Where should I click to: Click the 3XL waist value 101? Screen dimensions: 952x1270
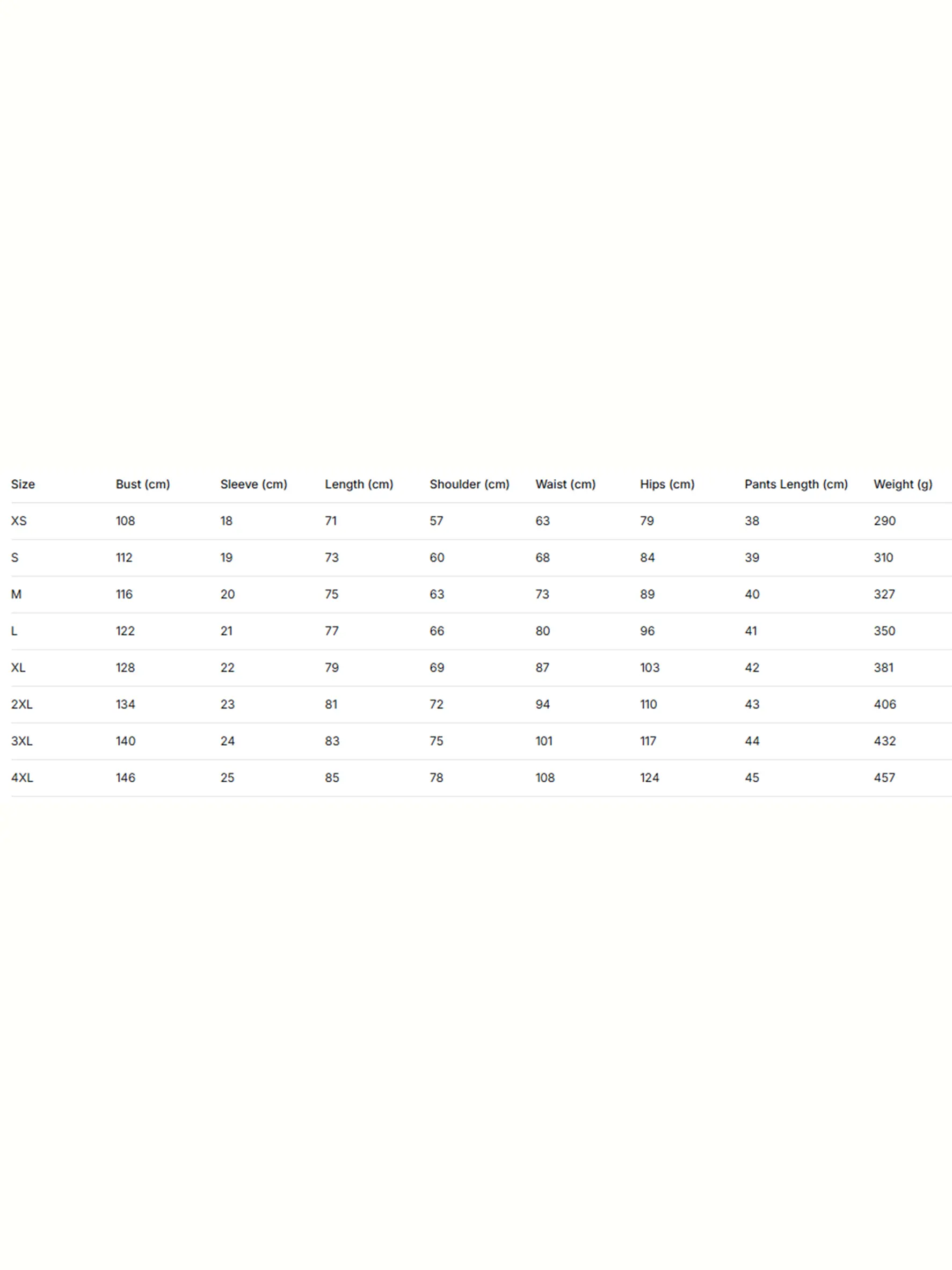point(543,741)
